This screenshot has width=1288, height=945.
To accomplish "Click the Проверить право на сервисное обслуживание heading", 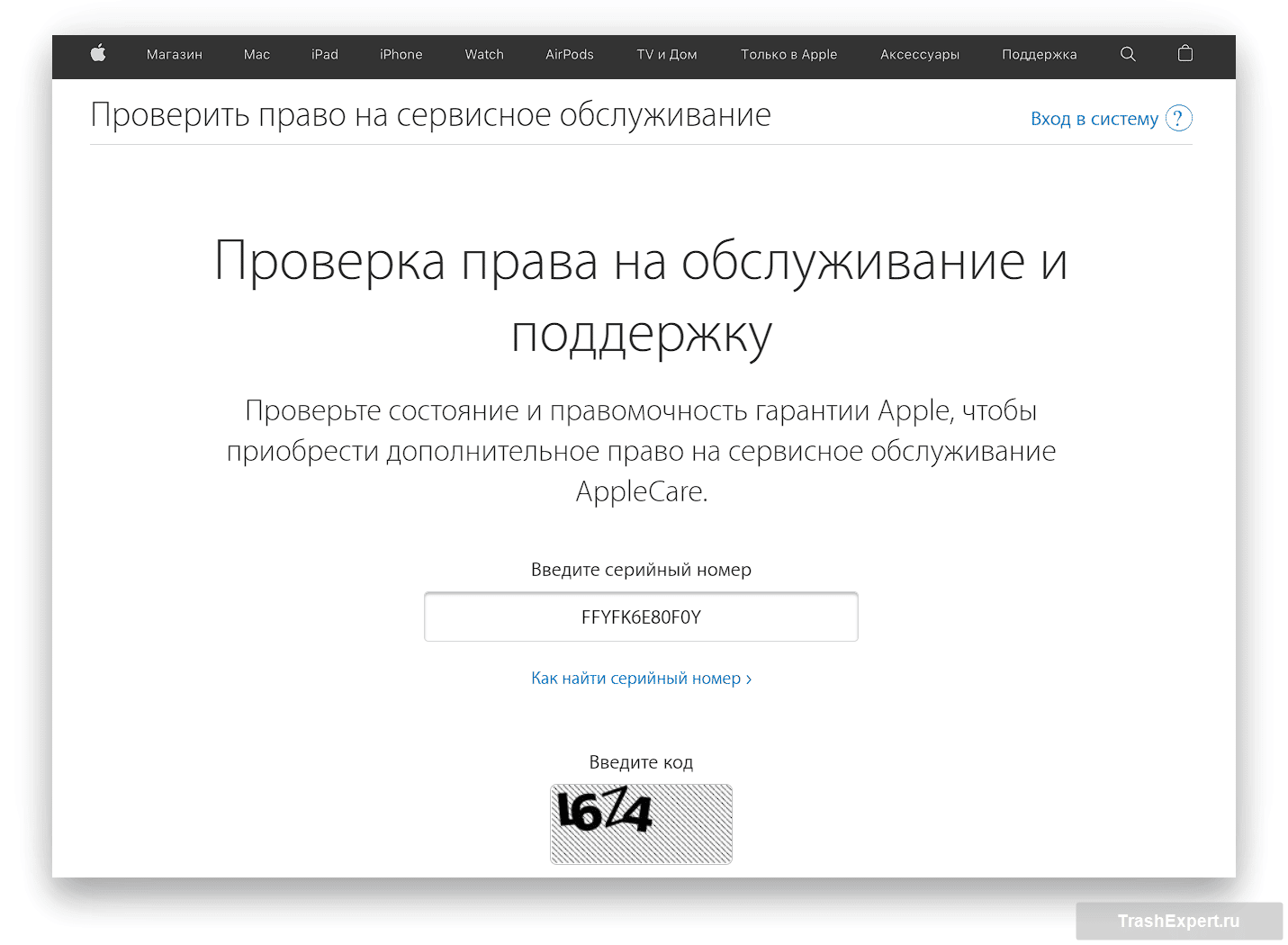I will pos(431,116).
